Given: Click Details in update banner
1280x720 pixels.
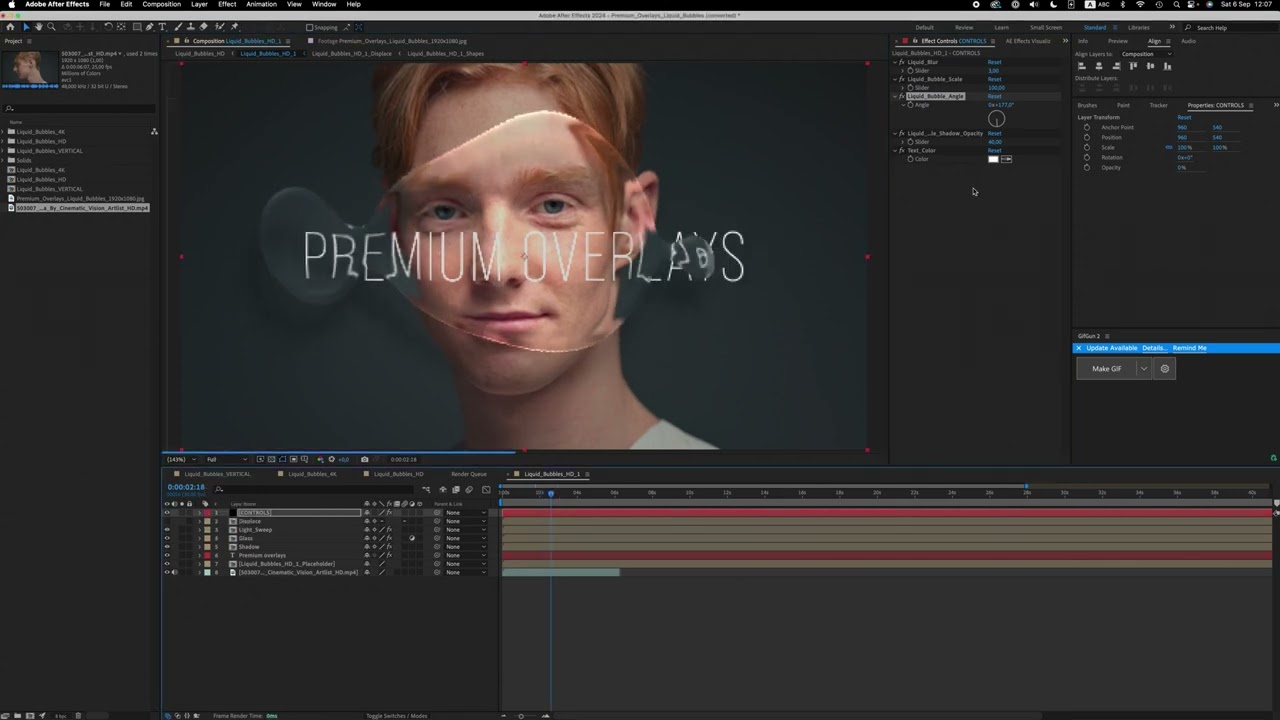Looking at the screenshot, I should coord(1153,348).
